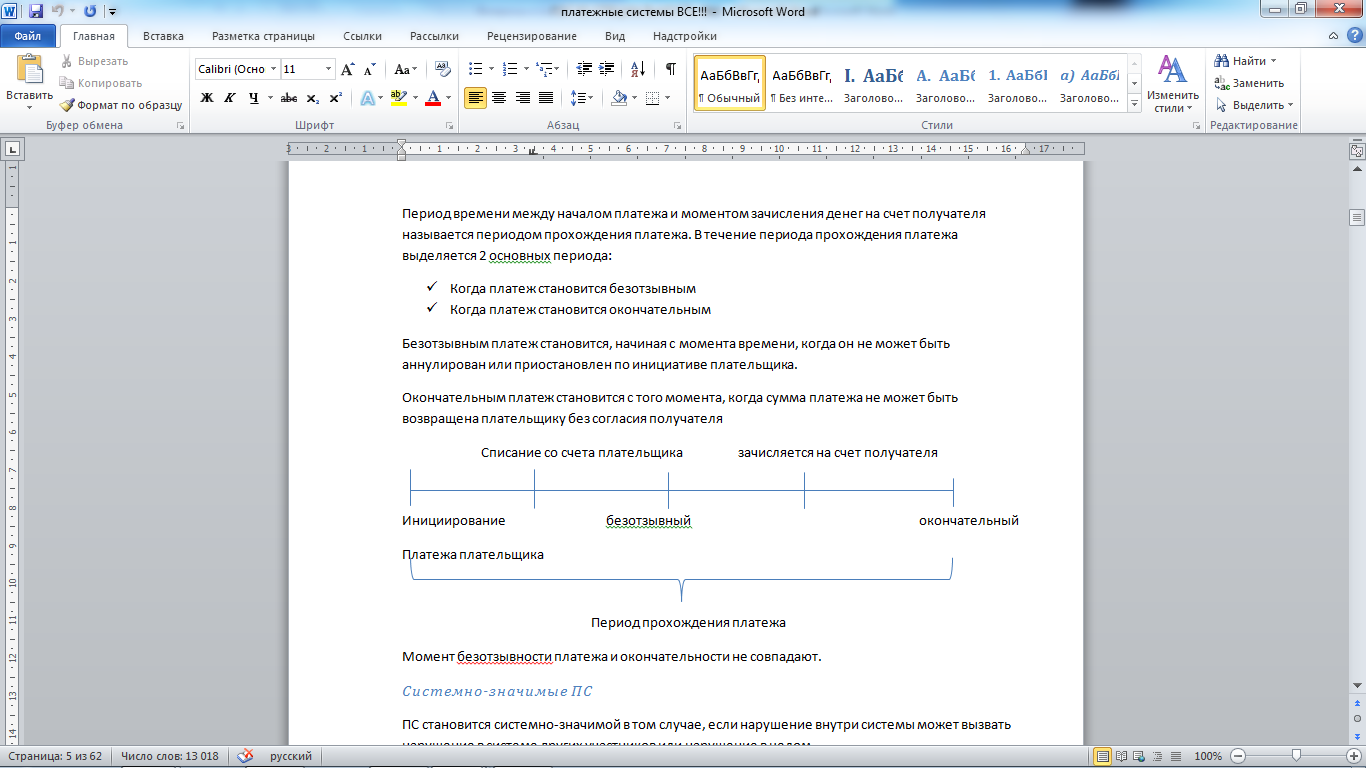Image resolution: width=1366 pixels, height=768 pixels.
Task: Open change case Aa dropdown
Action: [405, 70]
